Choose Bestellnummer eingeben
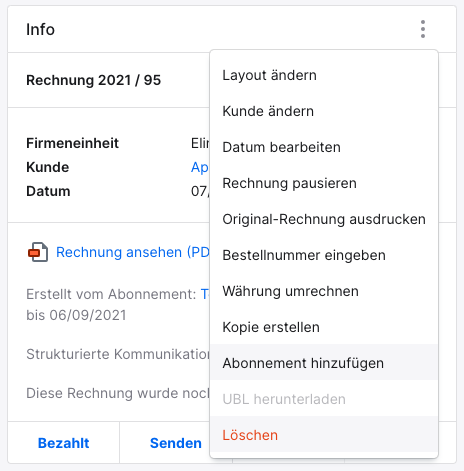This screenshot has height=471, width=464. click(324, 255)
